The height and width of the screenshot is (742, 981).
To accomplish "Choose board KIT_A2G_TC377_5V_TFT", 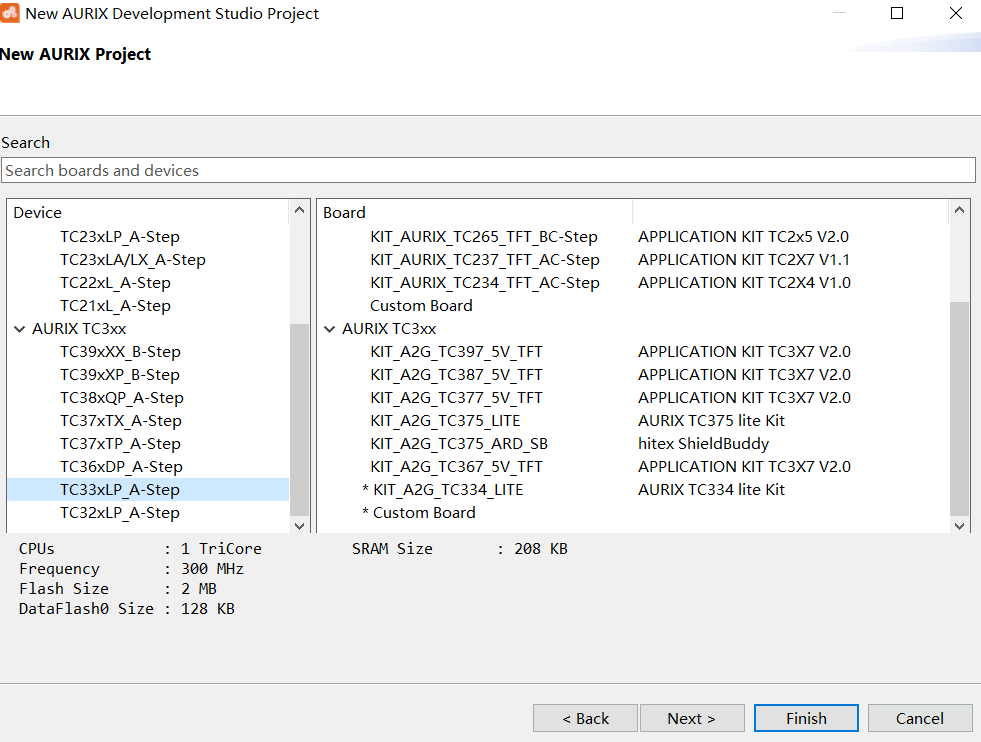I will pos(456,398).
